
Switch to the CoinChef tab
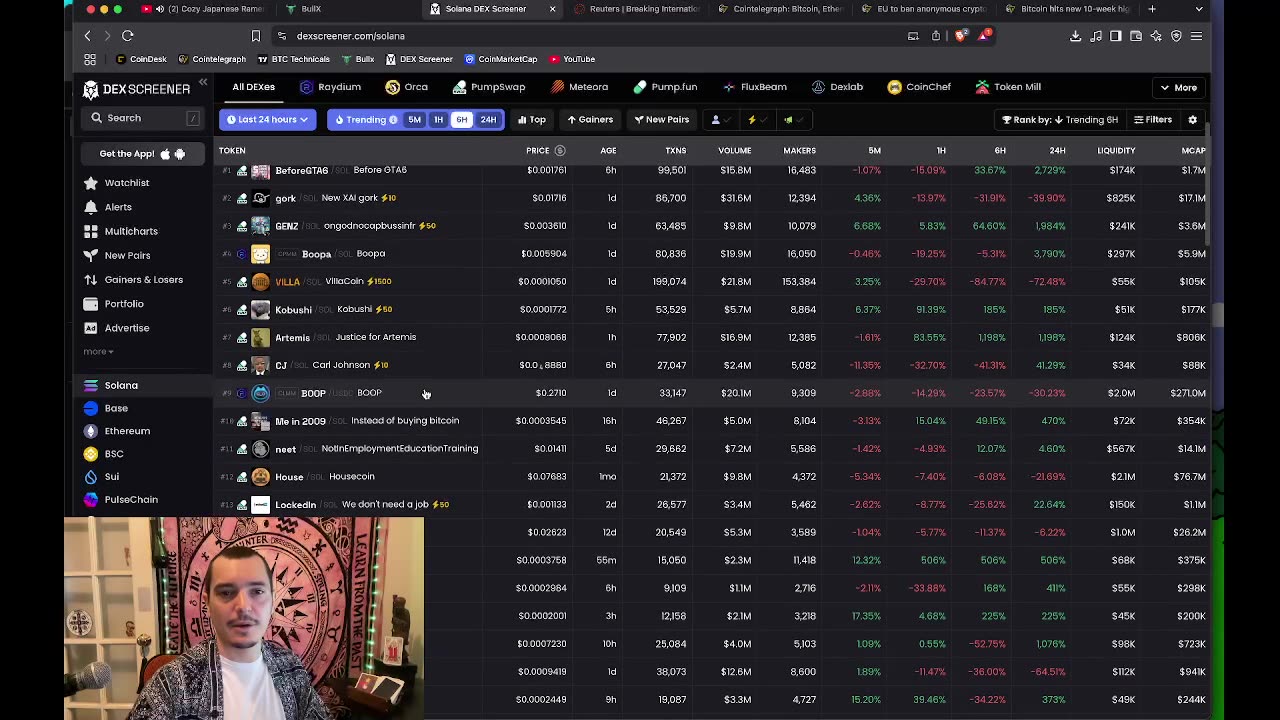pyautogui.click(x=919, y=87)
